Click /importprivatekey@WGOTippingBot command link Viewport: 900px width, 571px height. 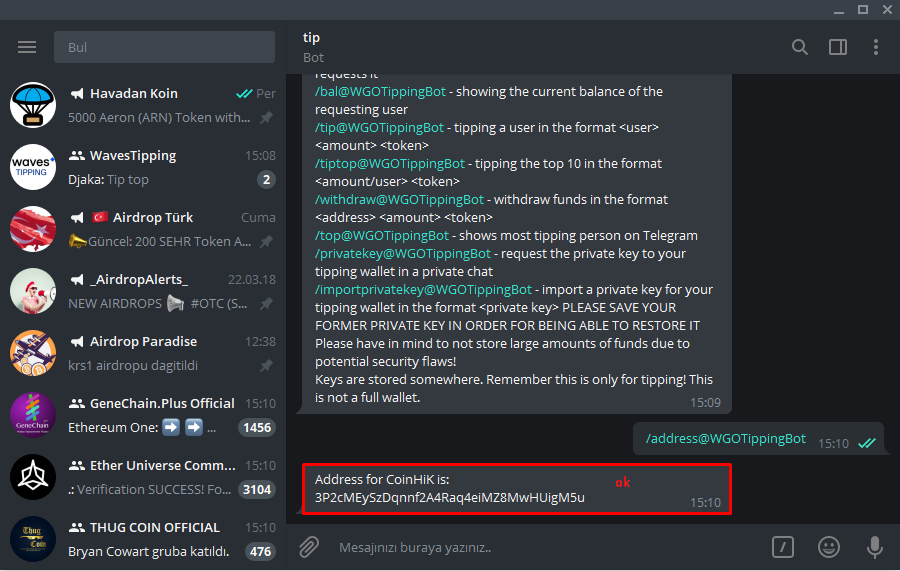[x=423, y=289]
